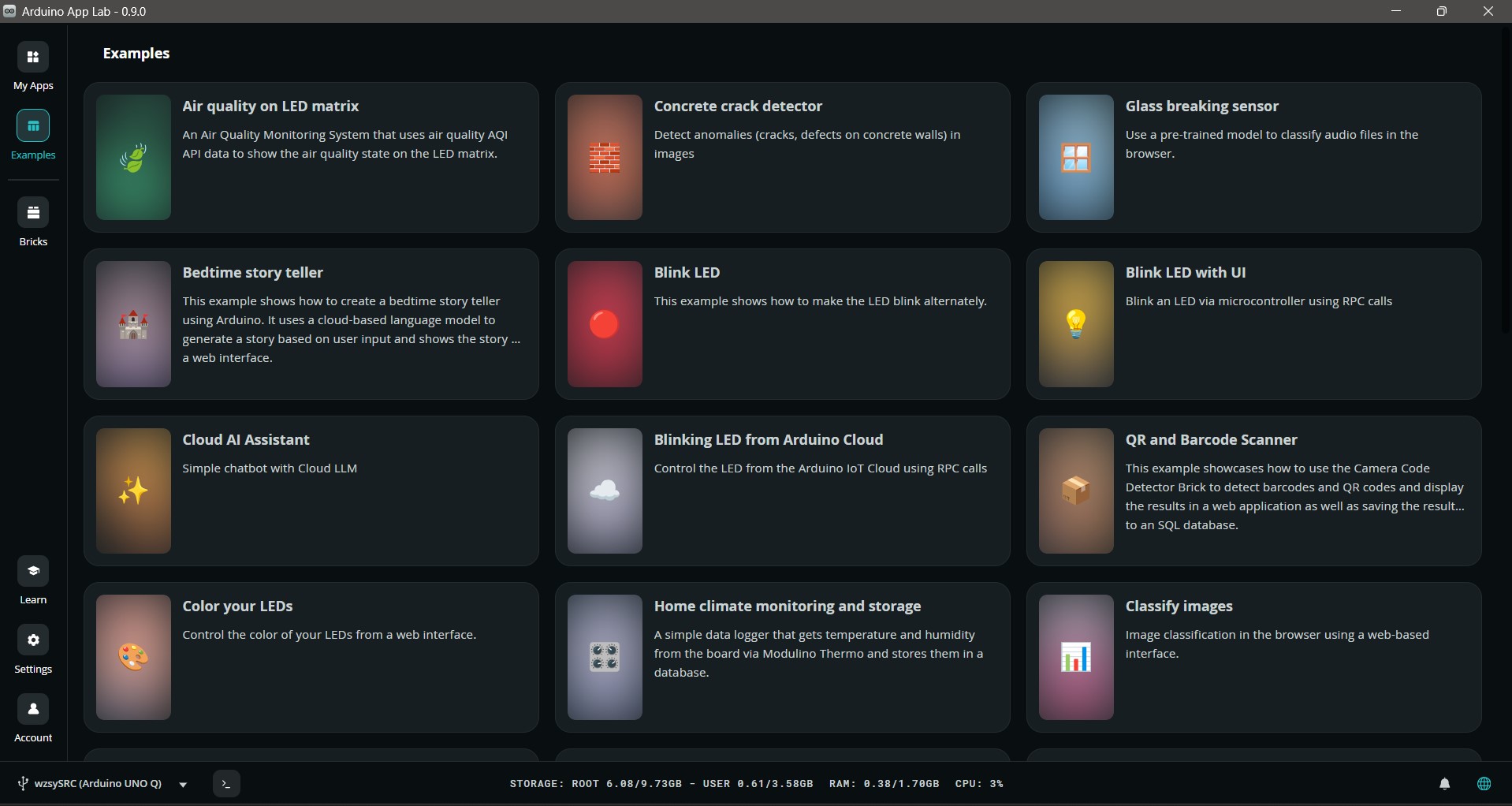Image resolution: width=1512 pixels, height=806 pixels.
Task: Open the terminal console icon
Action: tap(226, 784)
